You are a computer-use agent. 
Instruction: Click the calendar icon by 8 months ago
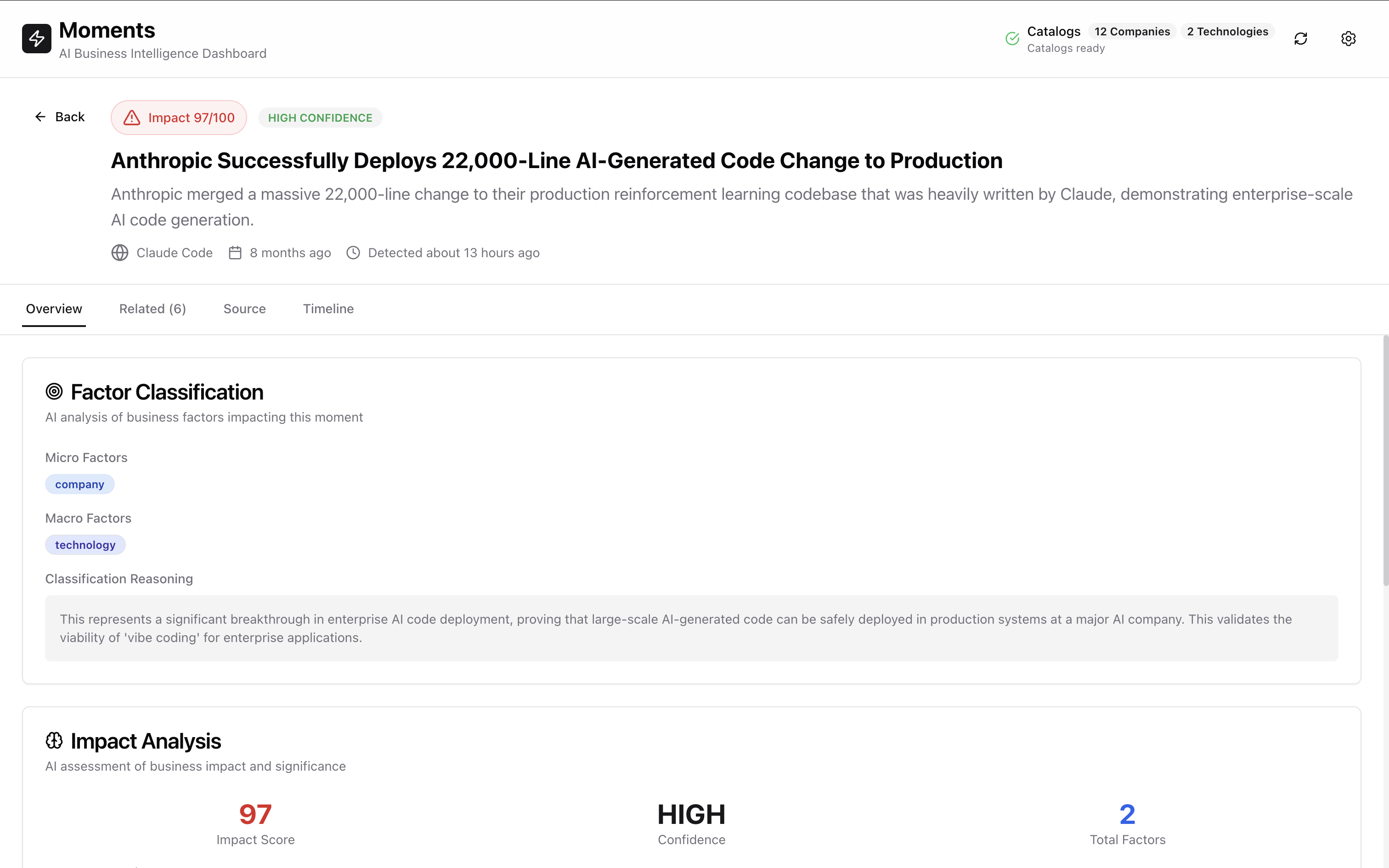235,253
